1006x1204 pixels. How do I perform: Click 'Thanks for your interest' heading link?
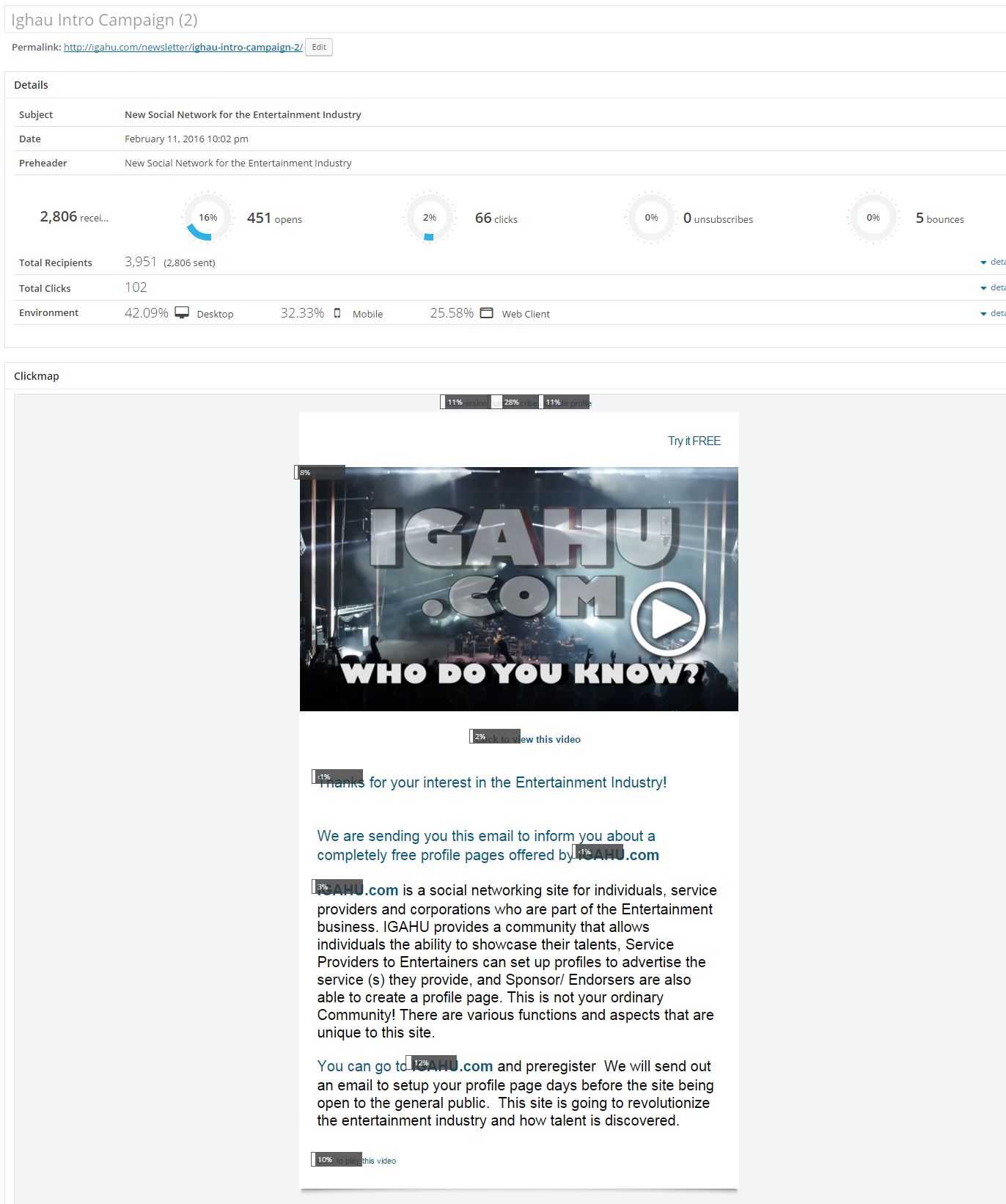tap(492, 782)
